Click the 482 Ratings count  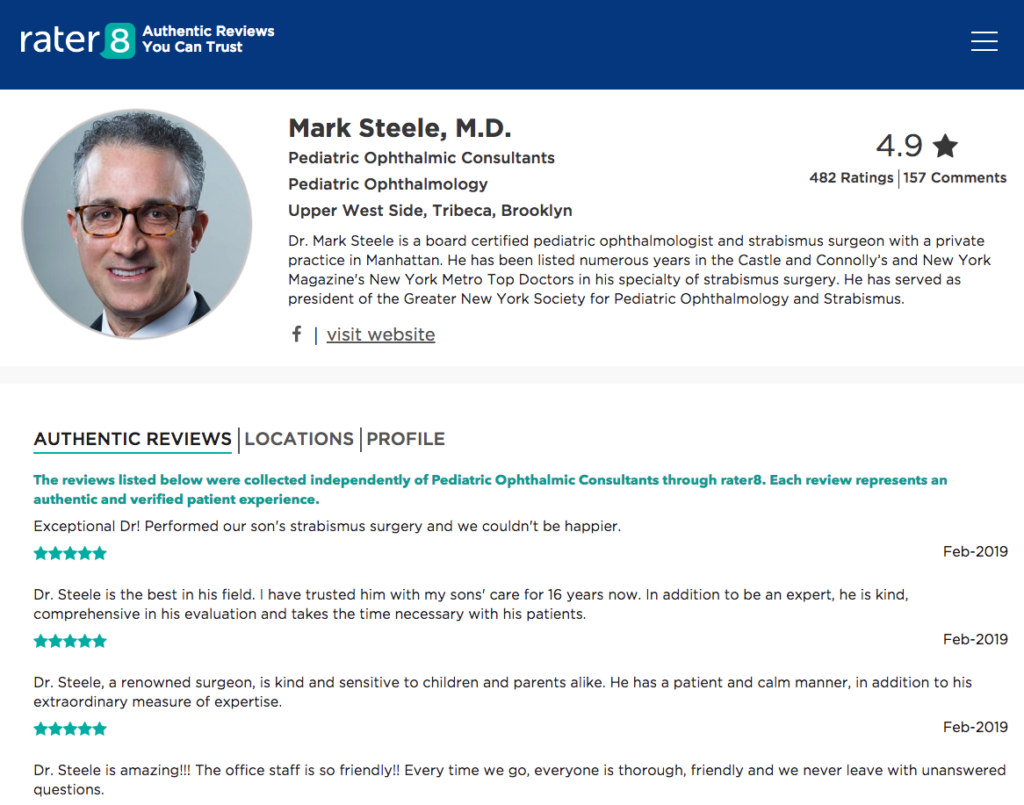(x=851, y=178)
